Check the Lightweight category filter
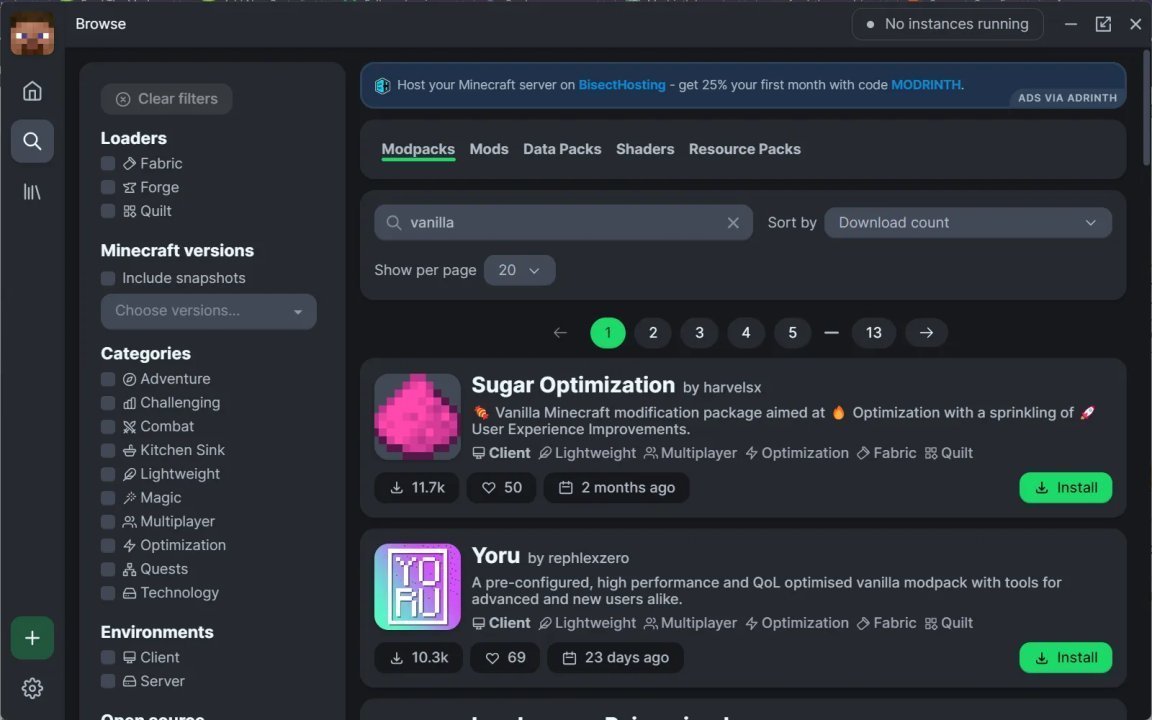 click(108, 475)
